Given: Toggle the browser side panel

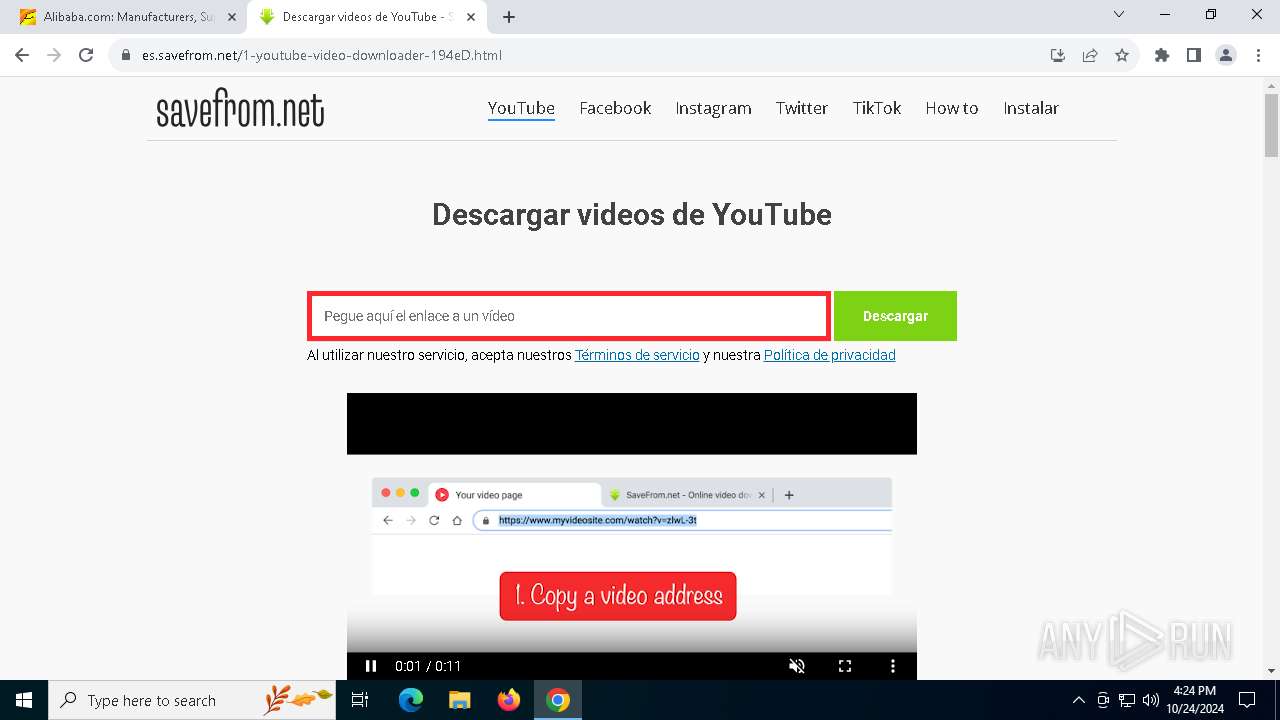Looking at the screenshot, I should click(1194, 56).
